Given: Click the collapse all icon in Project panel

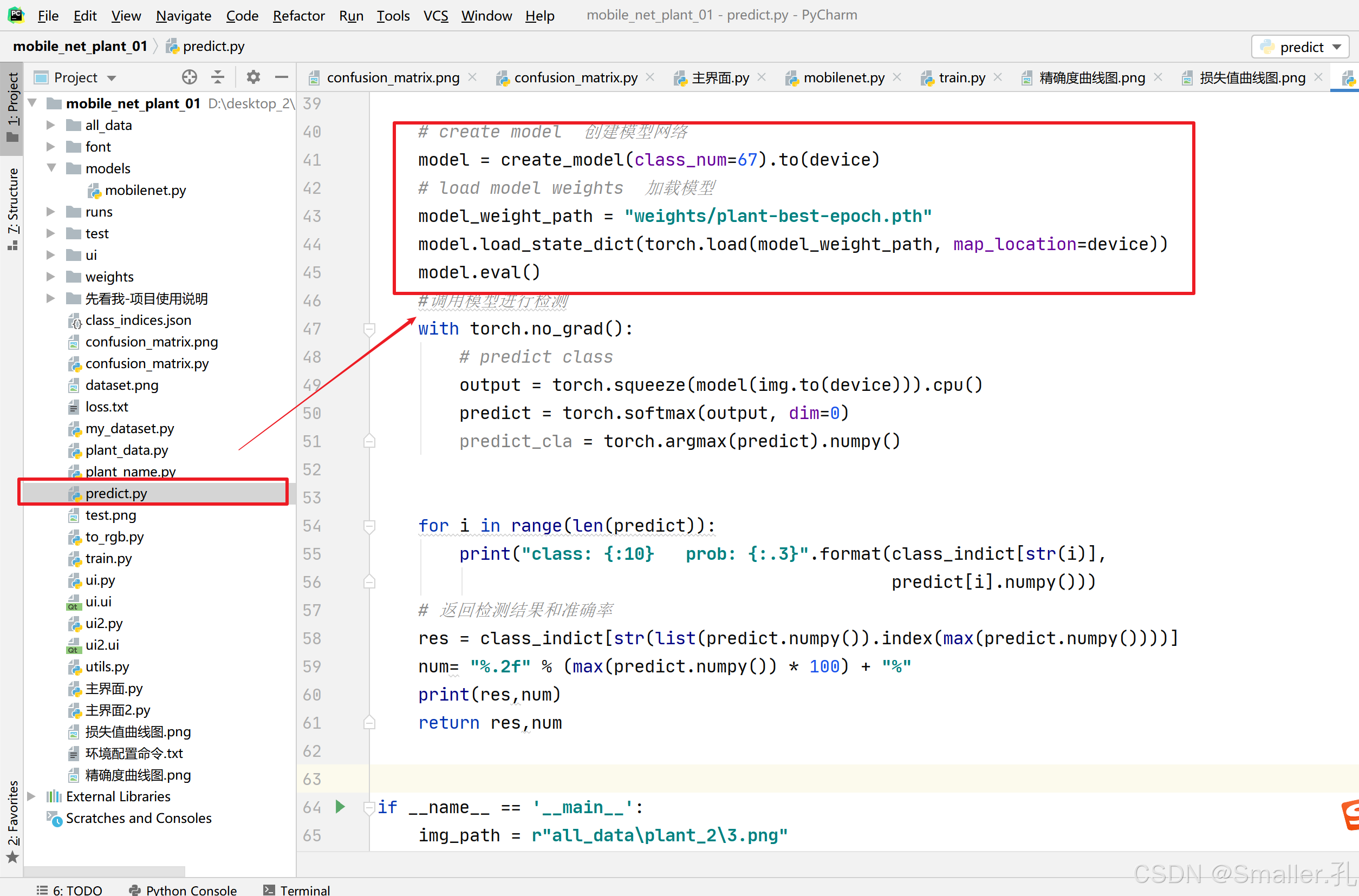Looking at the screenshot, I should click(x=218, y=77).
